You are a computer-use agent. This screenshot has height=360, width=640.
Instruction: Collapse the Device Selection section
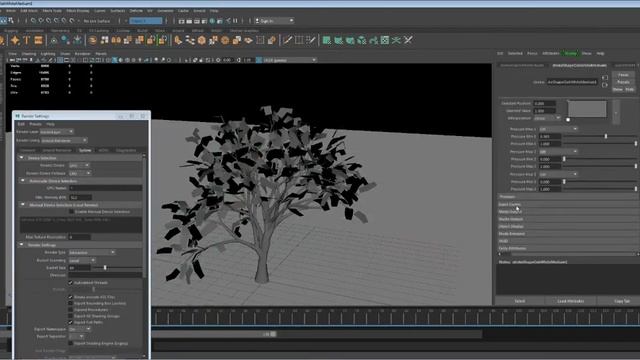click(22, 158)
